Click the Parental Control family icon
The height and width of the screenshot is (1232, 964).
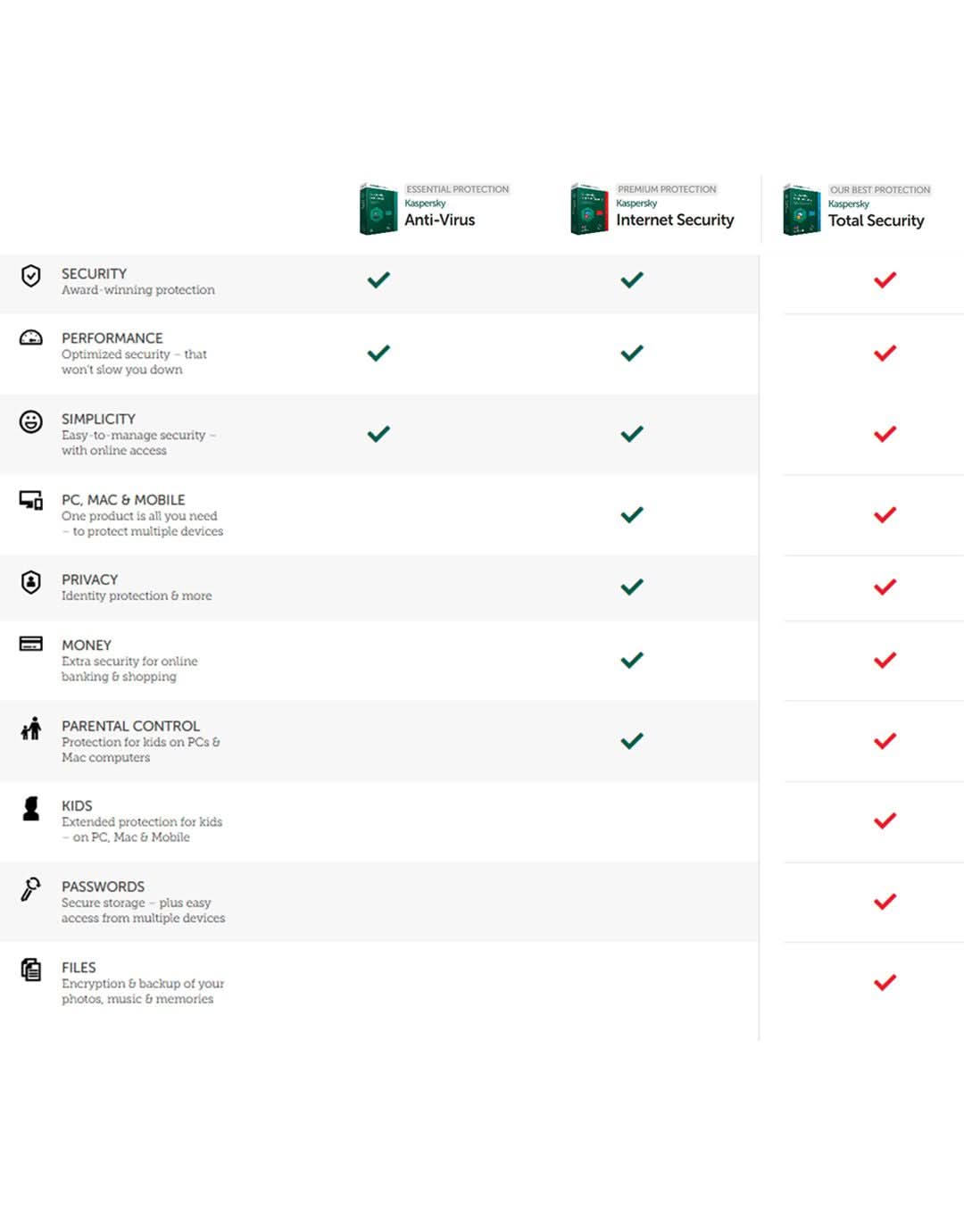click(x=31, y=728)
